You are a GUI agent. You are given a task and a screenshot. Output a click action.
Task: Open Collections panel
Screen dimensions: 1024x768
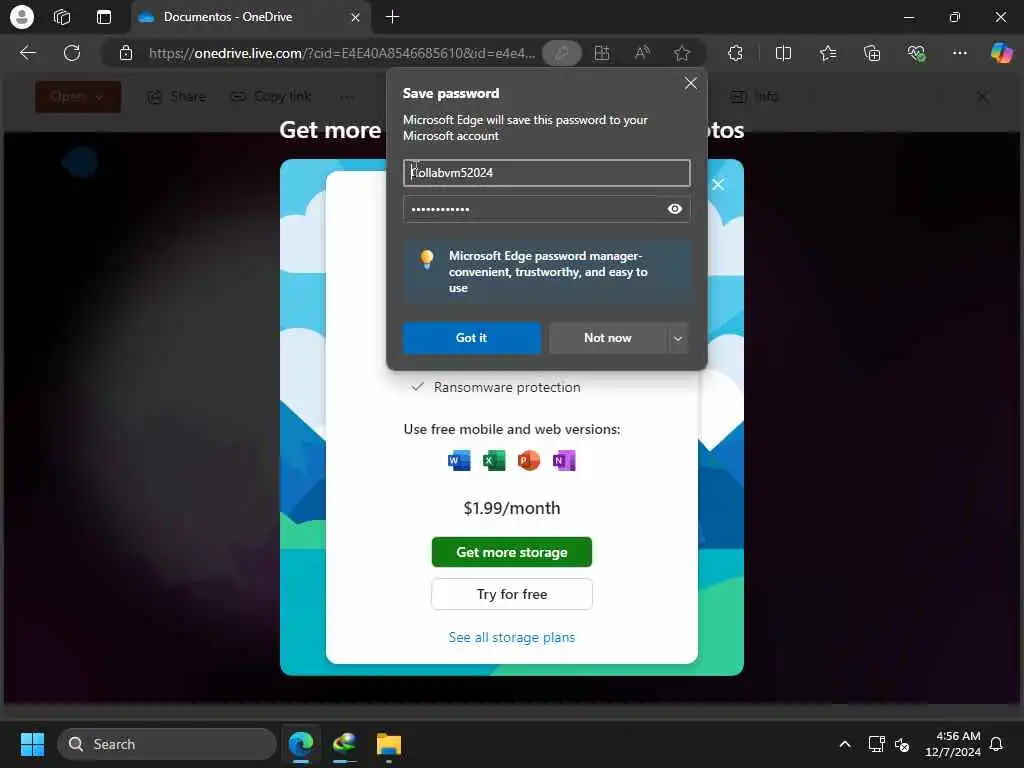coord(872,53)
